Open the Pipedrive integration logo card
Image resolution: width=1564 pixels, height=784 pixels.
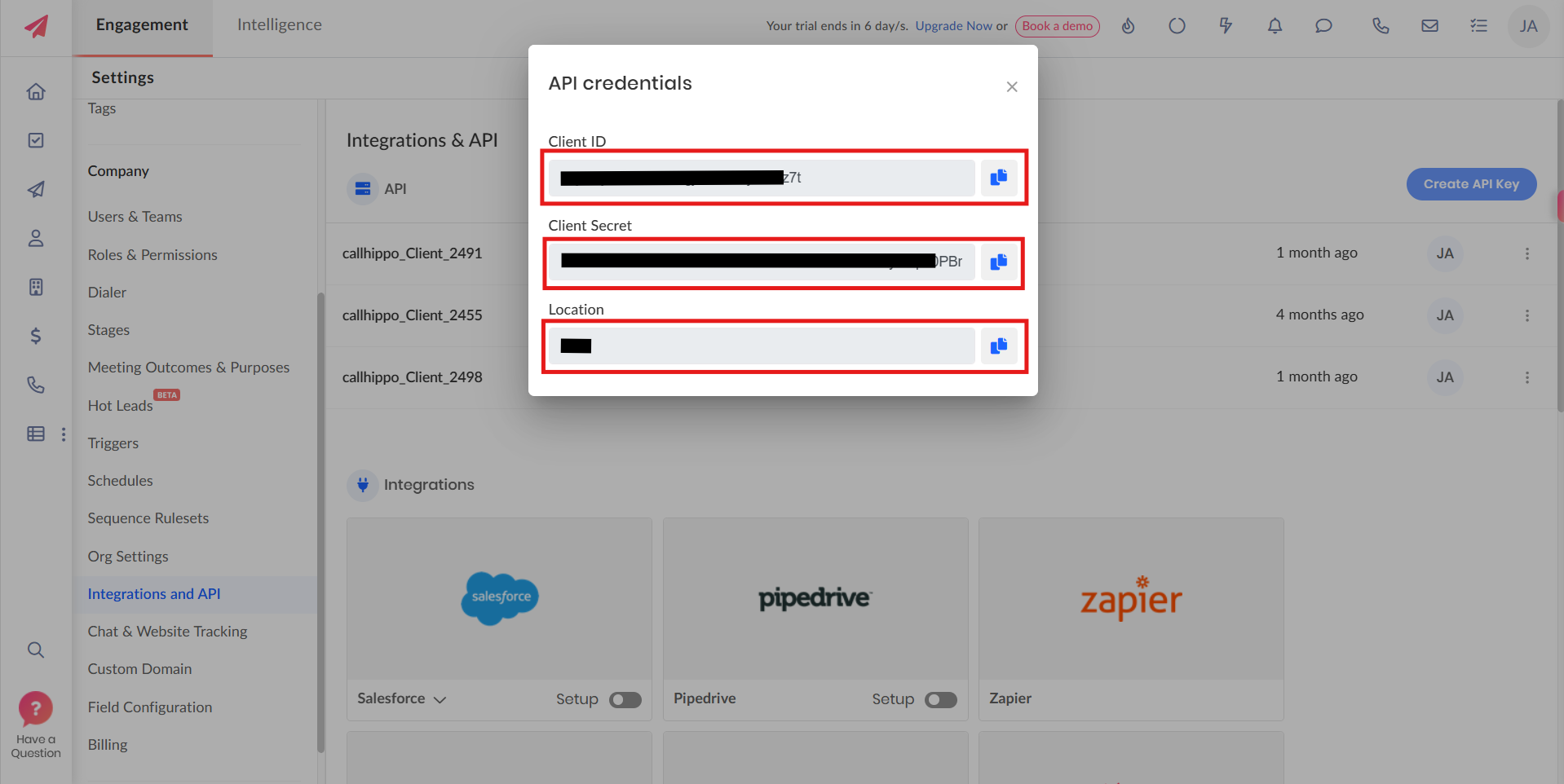pos(815,598)
